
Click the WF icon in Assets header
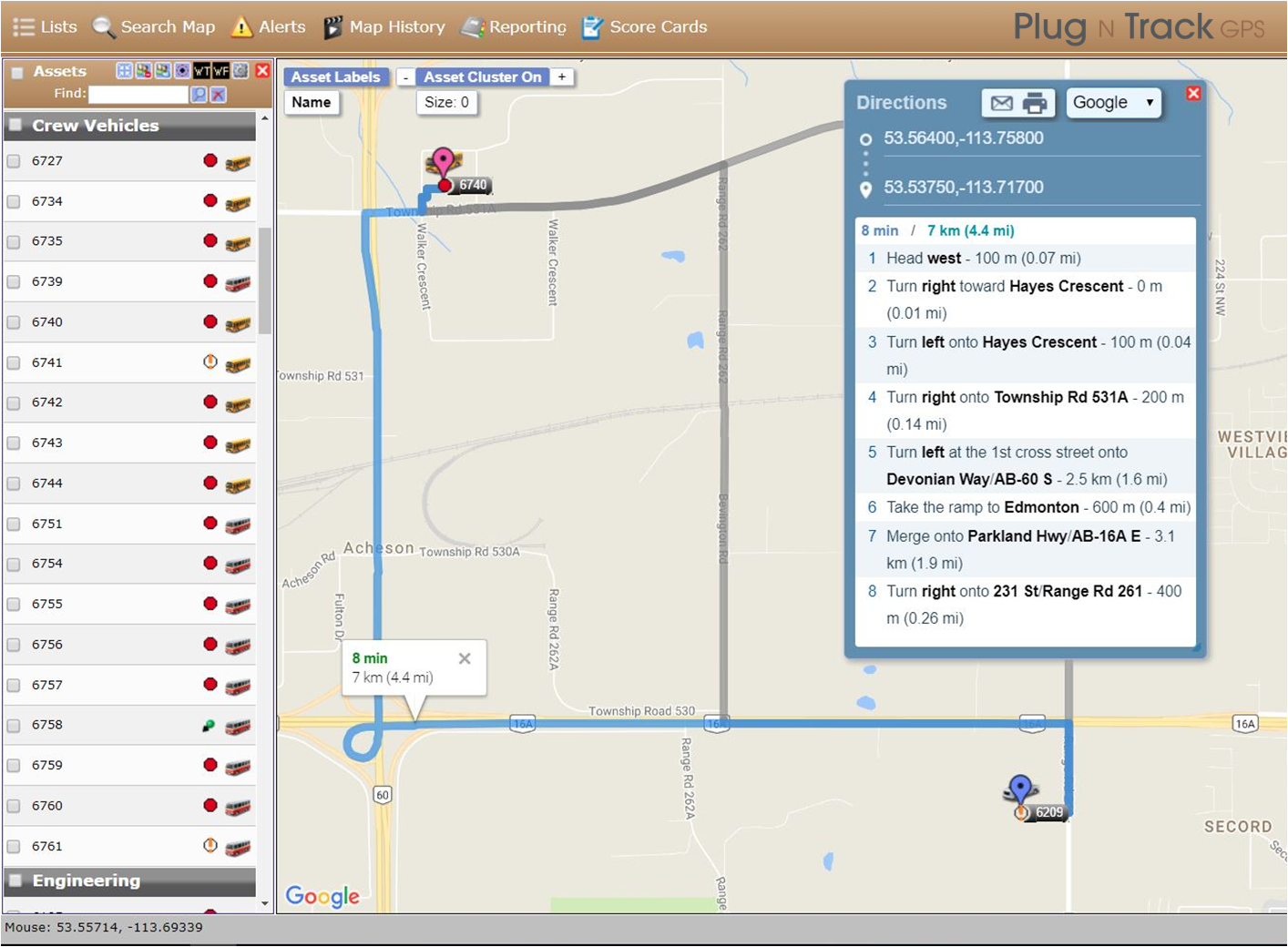pos(220,70)
